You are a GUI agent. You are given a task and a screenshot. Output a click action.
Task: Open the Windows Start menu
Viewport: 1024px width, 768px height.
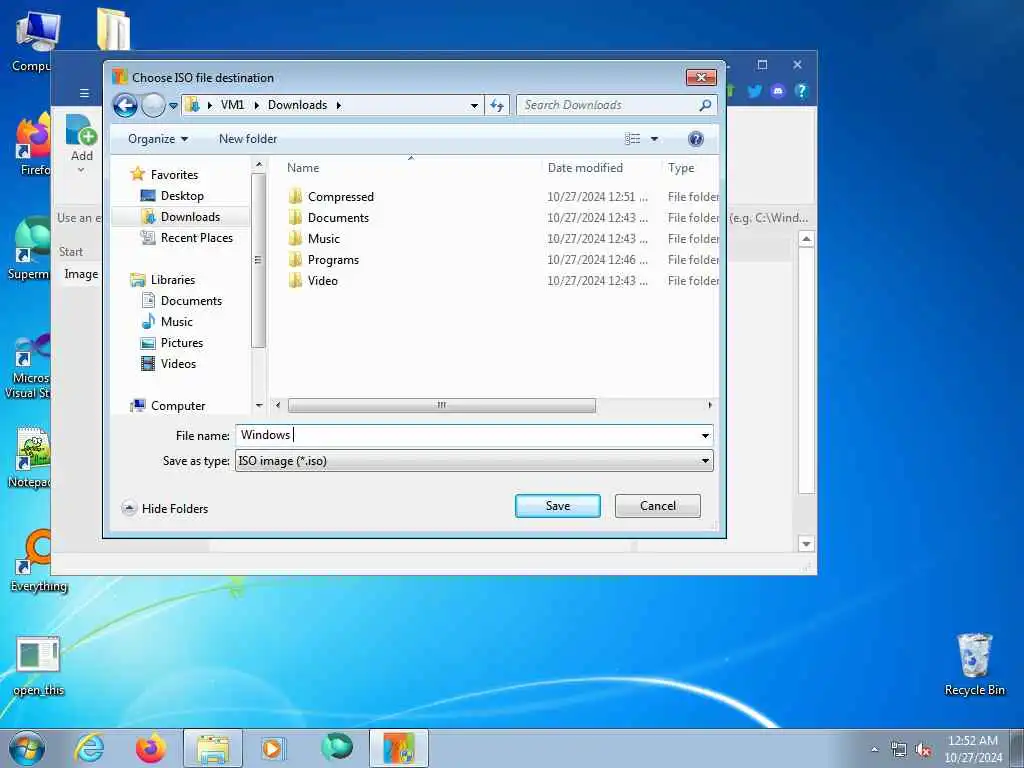point(27,748)
